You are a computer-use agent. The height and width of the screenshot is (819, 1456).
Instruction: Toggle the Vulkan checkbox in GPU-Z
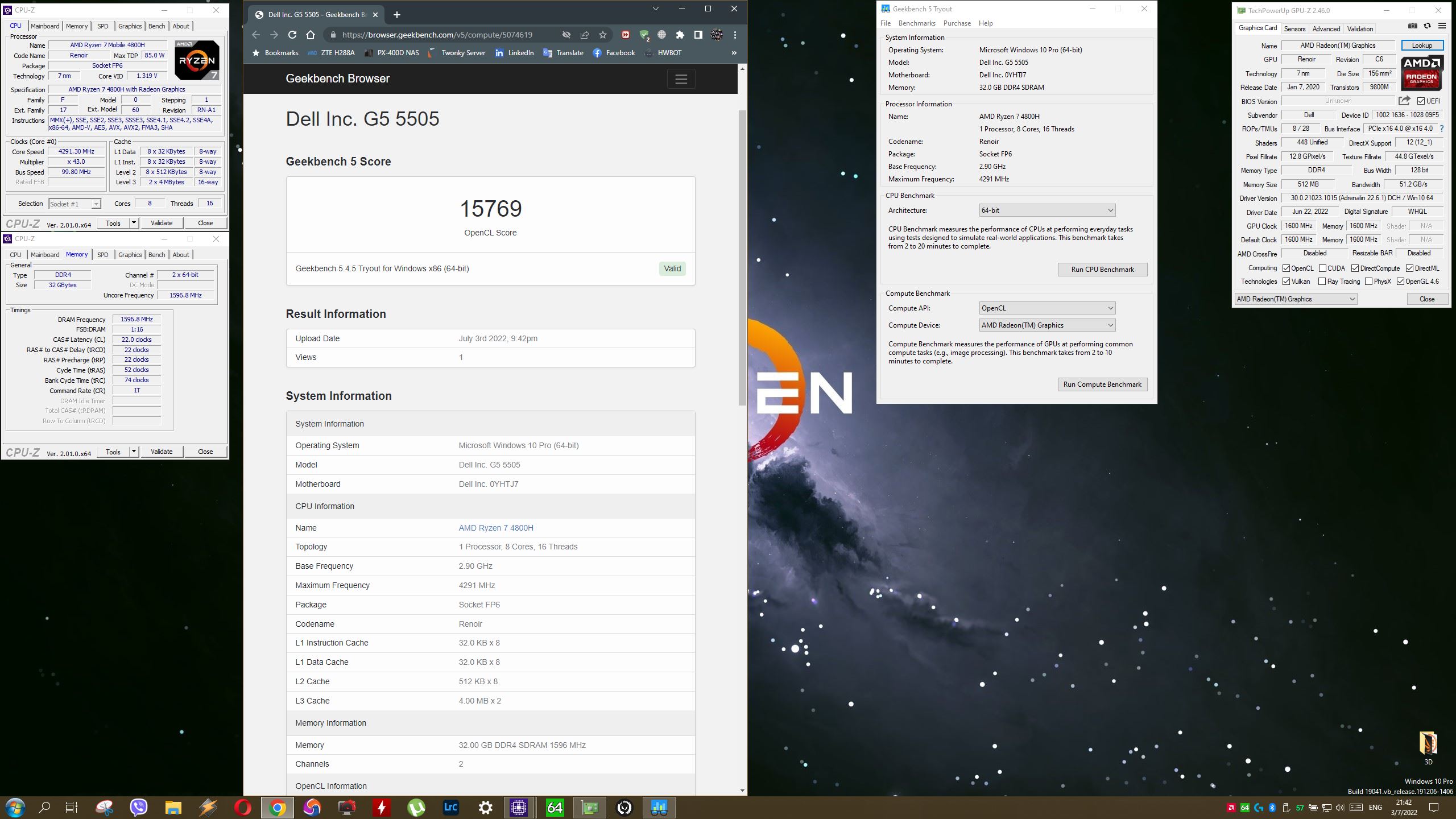point(1286,281)
